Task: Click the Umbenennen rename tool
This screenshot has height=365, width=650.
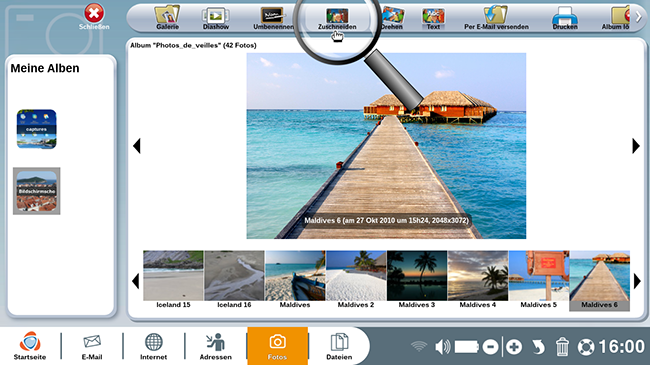Action: (274, 17)
